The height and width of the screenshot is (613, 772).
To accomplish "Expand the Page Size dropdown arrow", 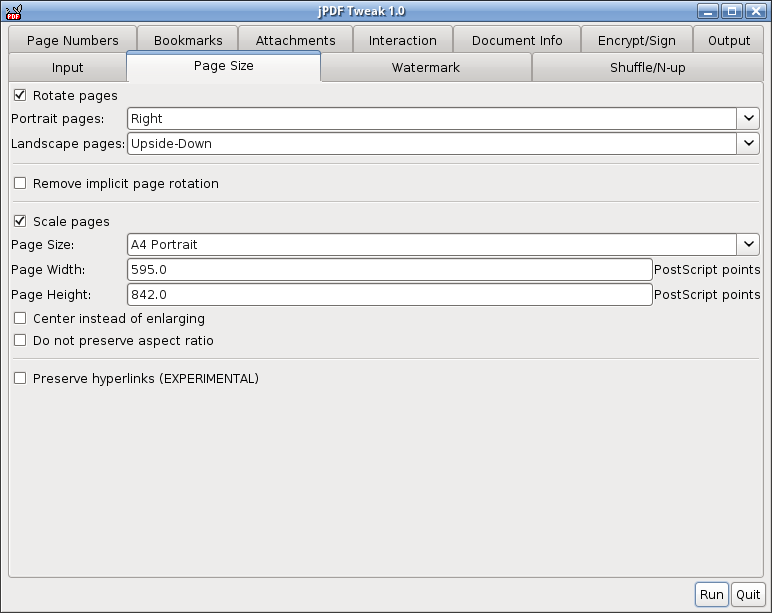I will click(748, 244).
